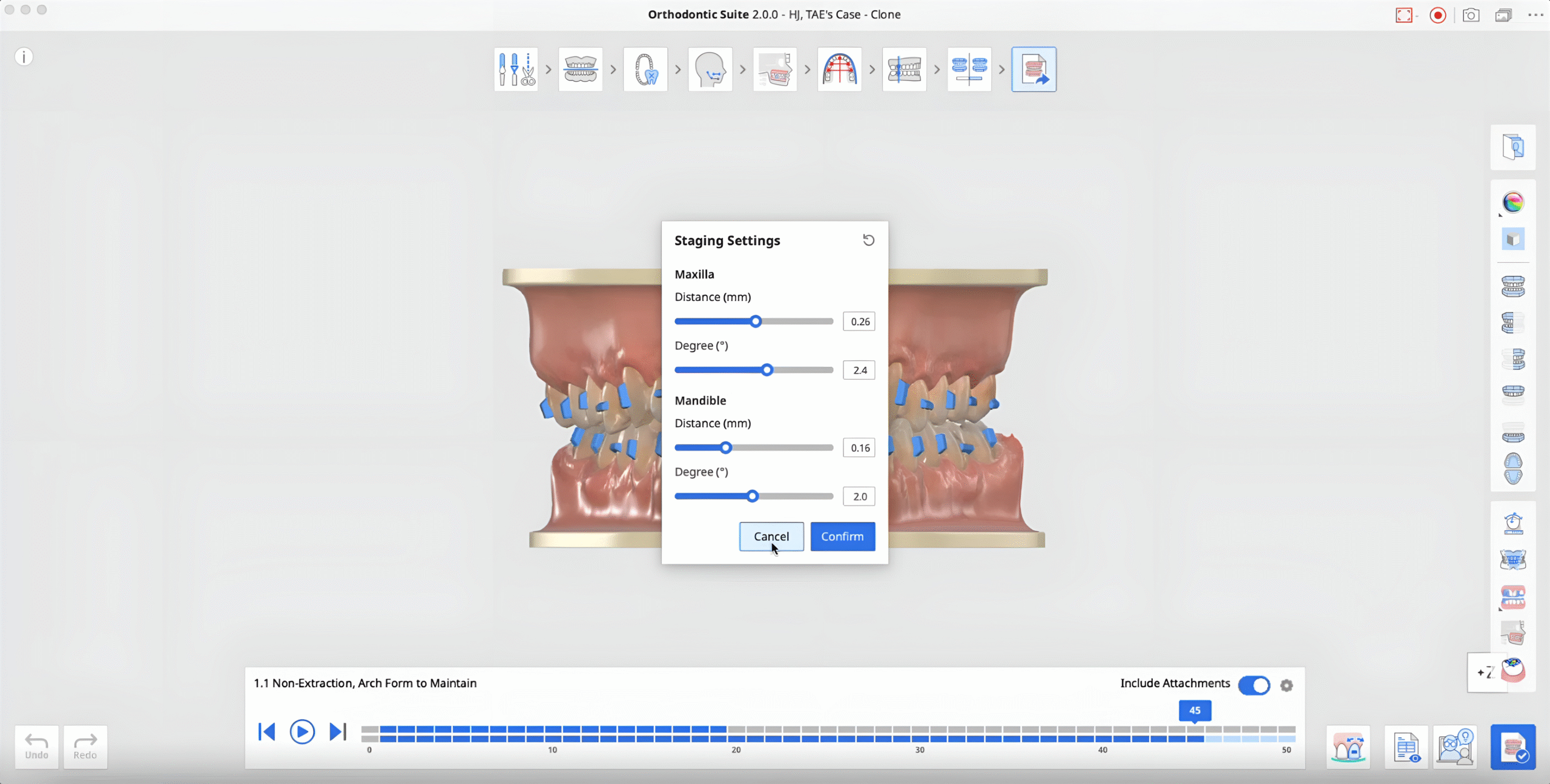Open the gingiva and teeth overlay tool
Screen dimensions: 1550x784
click(x=1513, y=597)
